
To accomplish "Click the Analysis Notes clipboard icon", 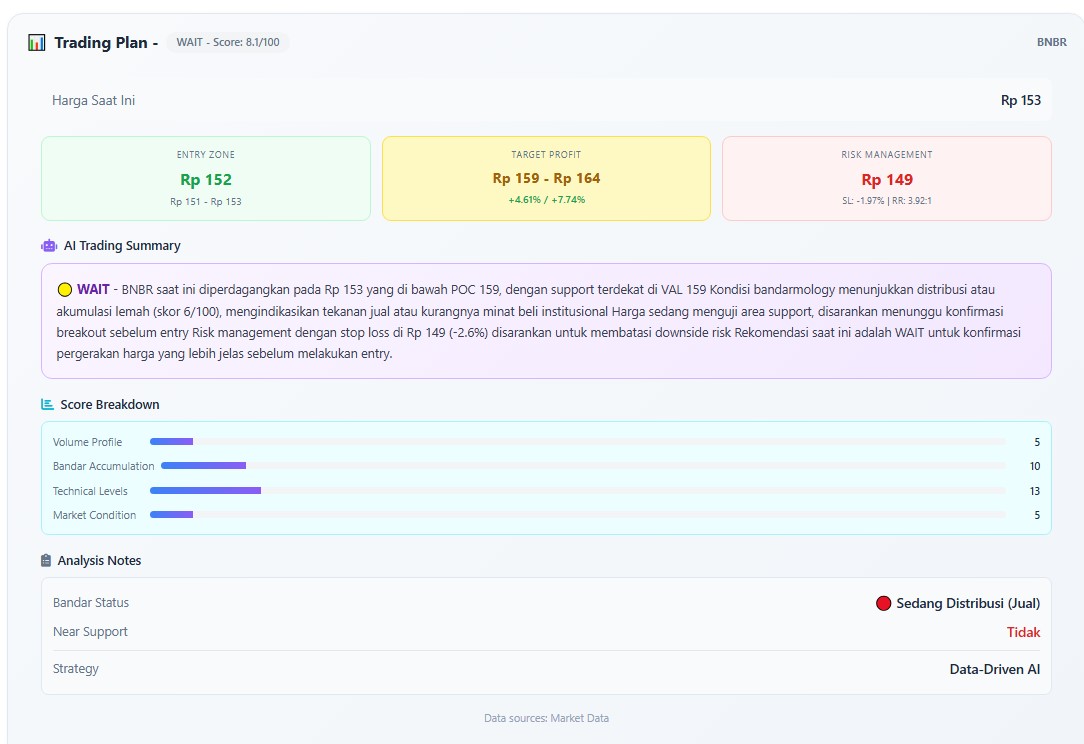I will click(x=46, y=560).
